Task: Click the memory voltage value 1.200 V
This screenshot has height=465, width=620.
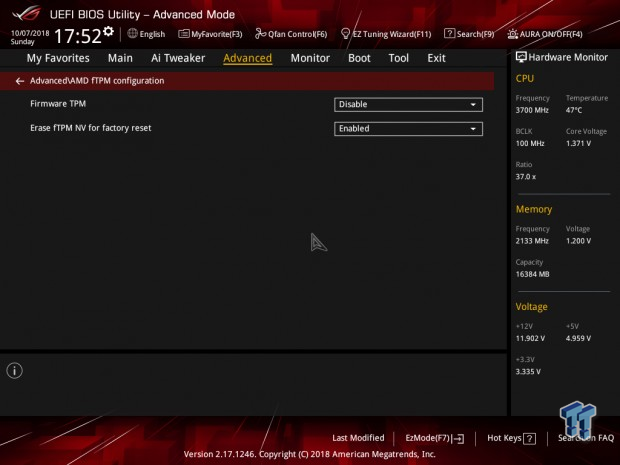Action: (x=578, y=241)
